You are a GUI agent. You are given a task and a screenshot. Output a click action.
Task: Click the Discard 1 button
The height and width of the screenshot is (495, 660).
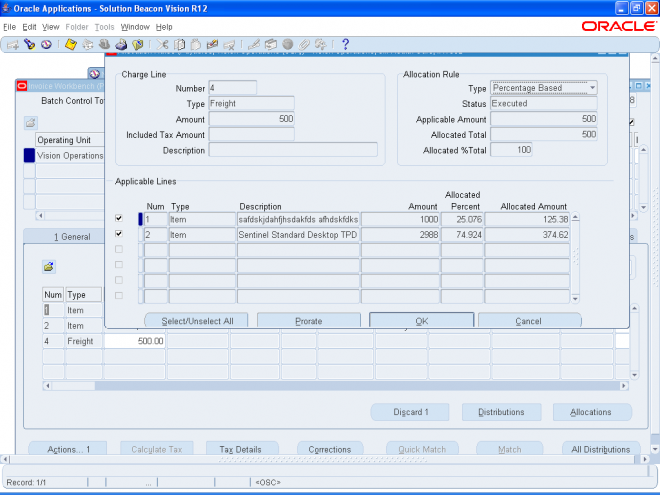click(410, 412)
